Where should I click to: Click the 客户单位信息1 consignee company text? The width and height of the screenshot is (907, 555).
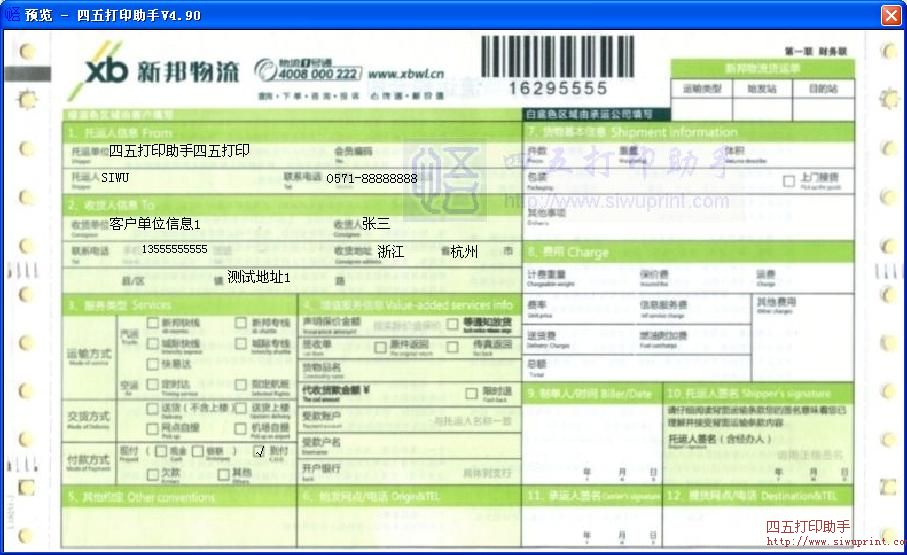pyautogui.click(x=155, y=224)
